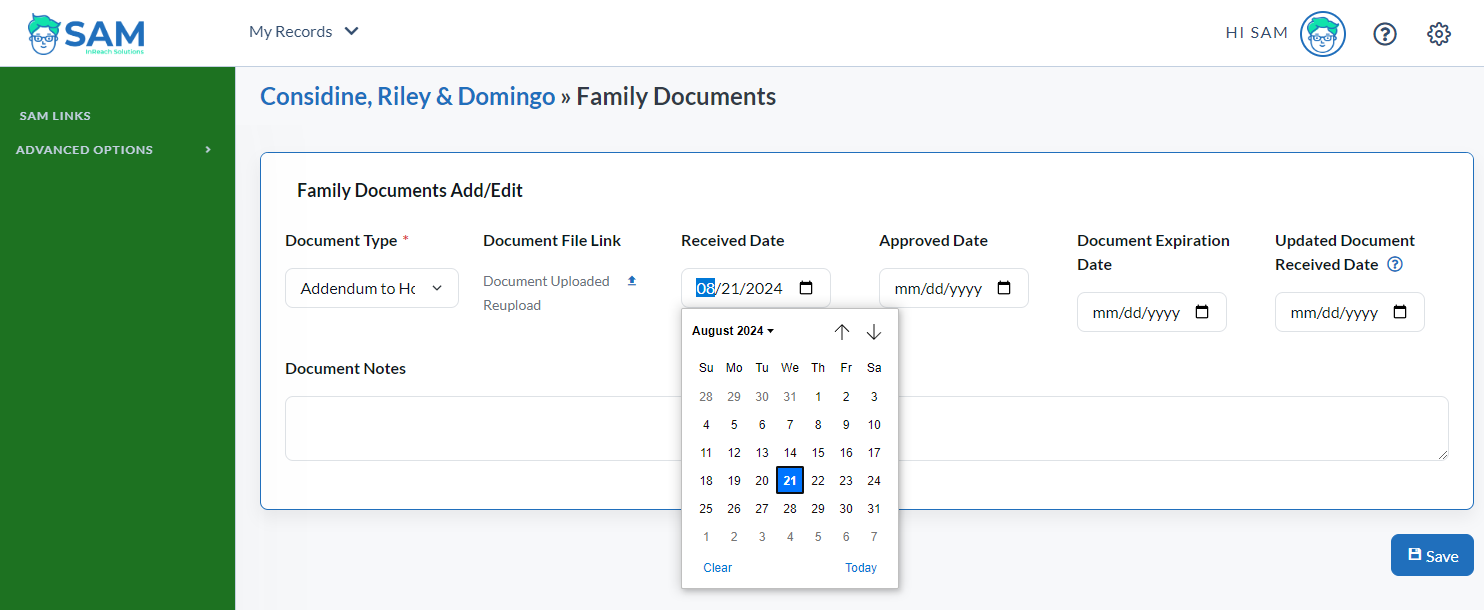Click the document upload arrow icon
This screenshot has width=1484, height=610.
pyautogui.click(x=632, y=281)
